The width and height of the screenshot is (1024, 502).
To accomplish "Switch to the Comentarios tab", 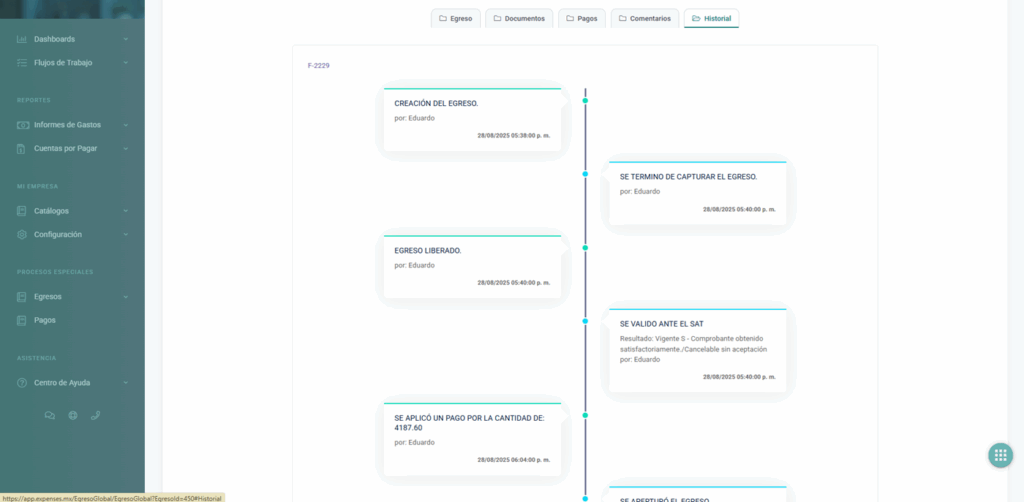I will click(x=643, y=18).
